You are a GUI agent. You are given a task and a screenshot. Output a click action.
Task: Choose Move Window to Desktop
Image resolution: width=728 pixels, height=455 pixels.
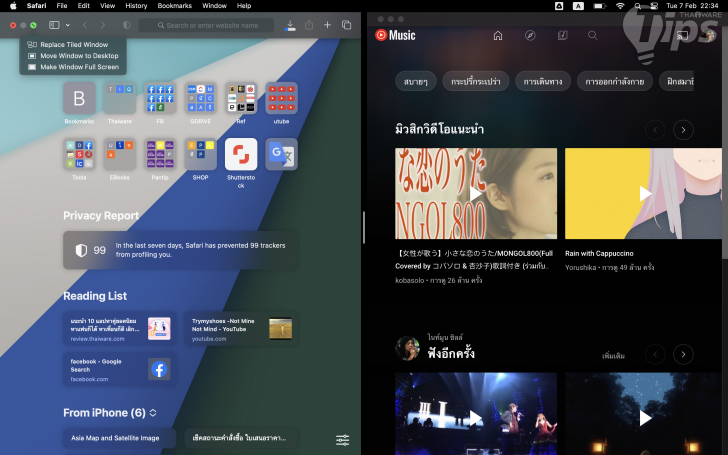(x=73, y=56)
